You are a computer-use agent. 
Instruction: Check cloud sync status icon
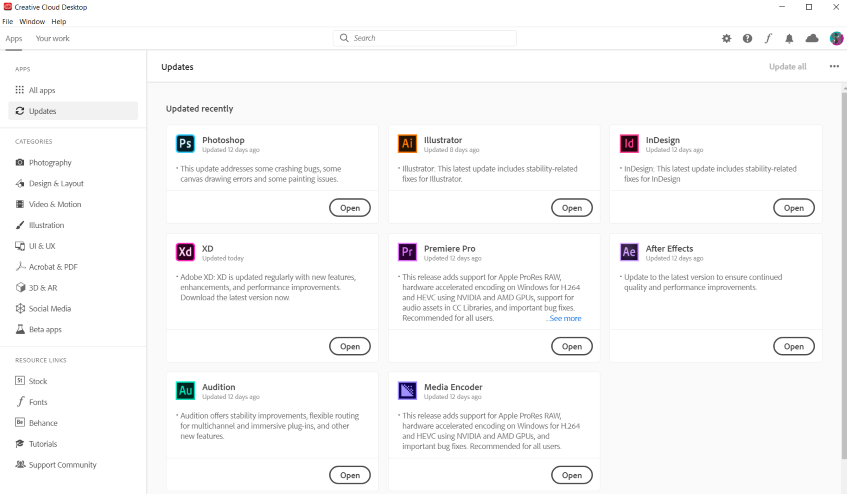(x=812, y=38)
